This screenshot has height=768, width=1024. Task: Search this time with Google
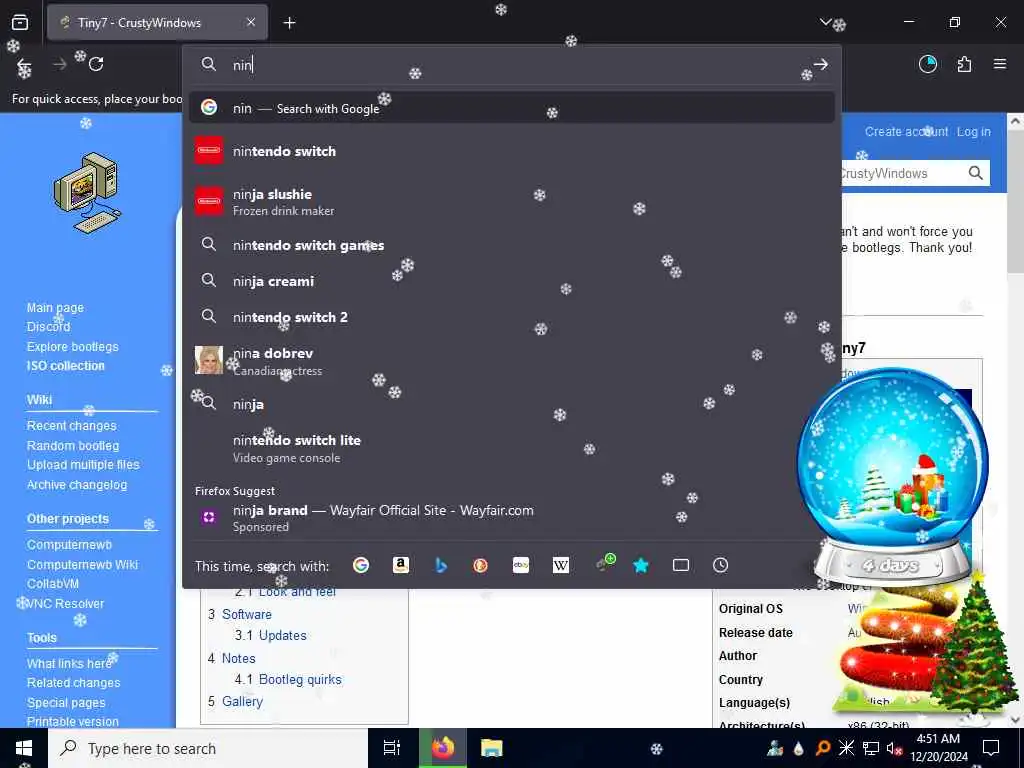(360, 565)
